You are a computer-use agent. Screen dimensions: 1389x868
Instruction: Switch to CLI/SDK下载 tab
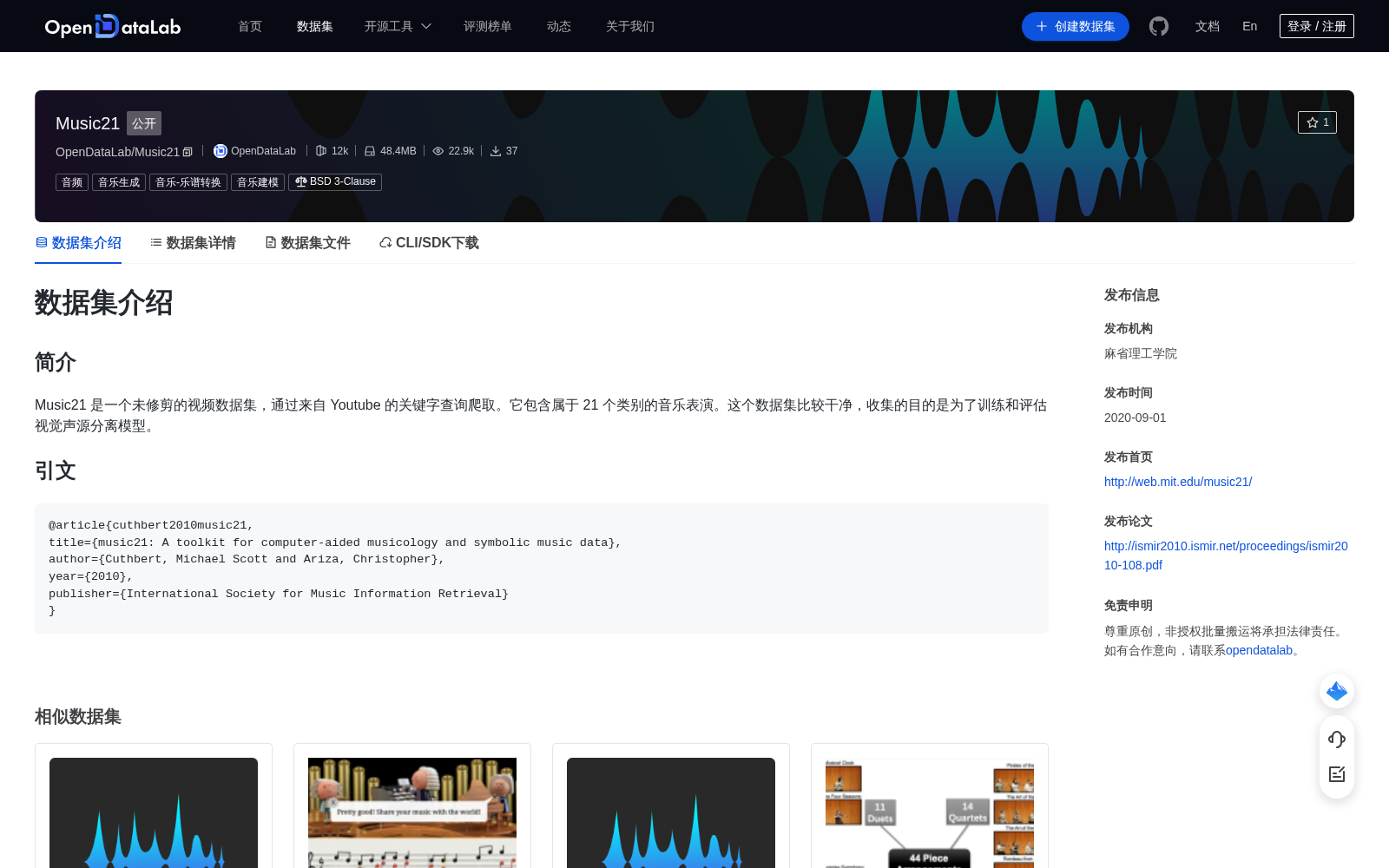point(429,243)
